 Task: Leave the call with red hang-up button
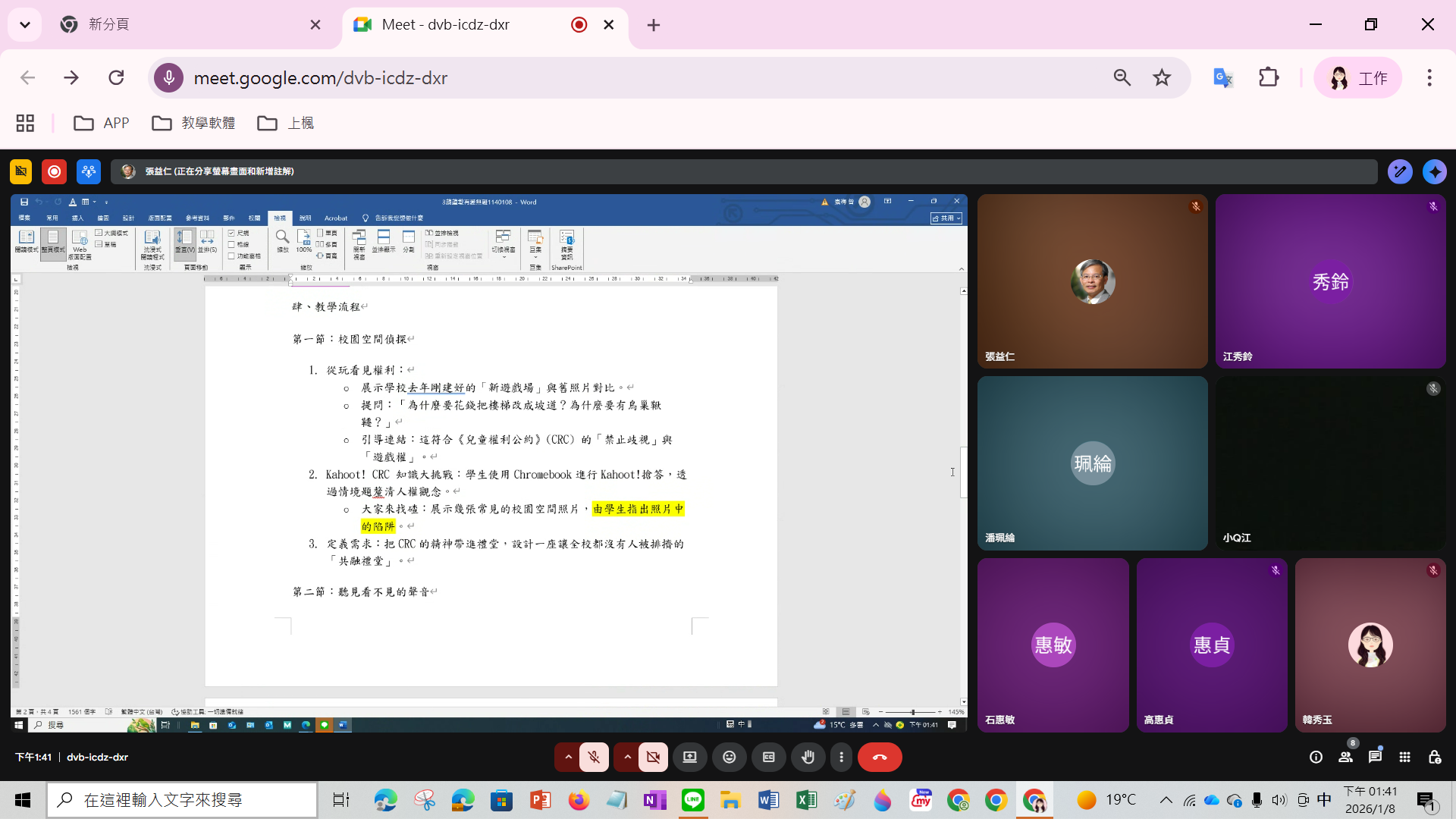point(879,758)
